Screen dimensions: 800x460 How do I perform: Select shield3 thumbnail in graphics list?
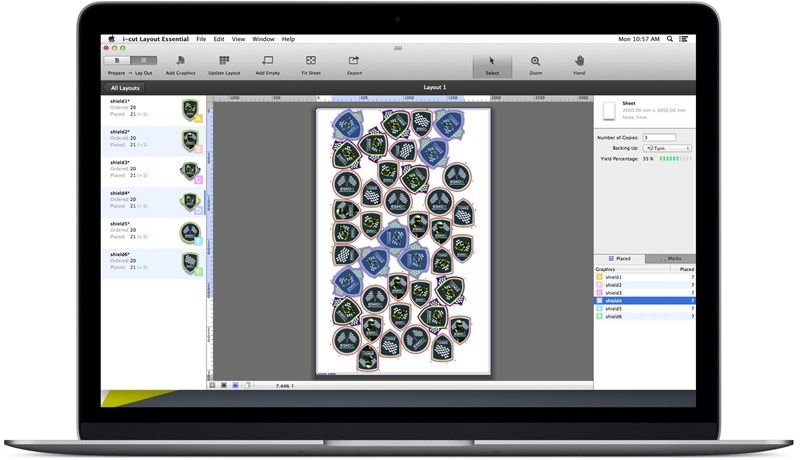[x=190, y=171]
